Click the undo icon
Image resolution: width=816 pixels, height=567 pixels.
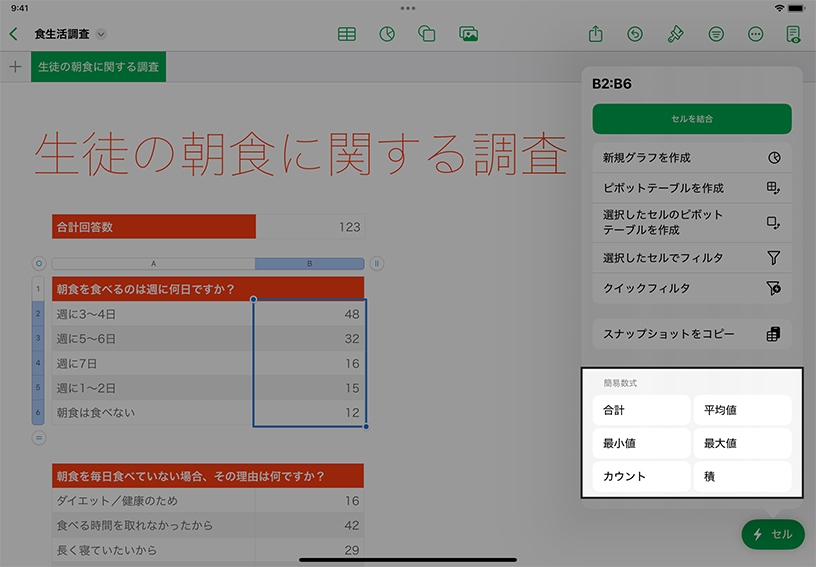coord(635,34)
